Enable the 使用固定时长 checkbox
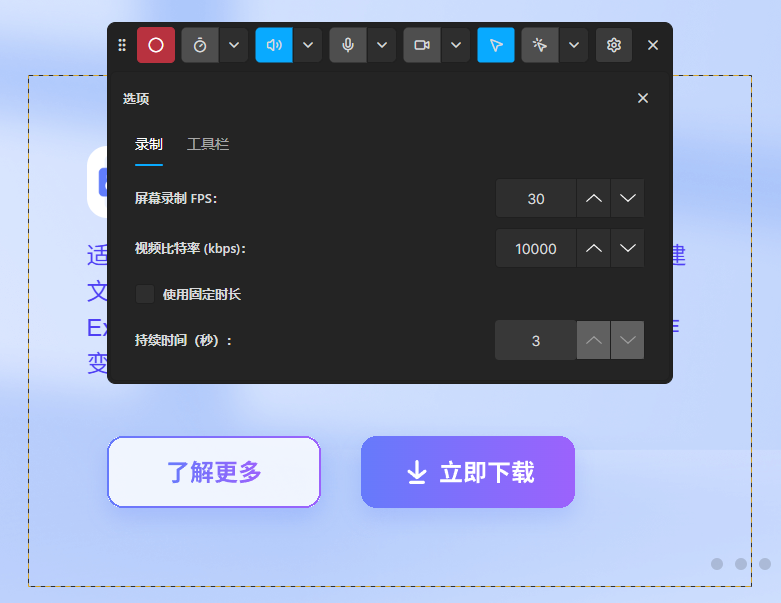This screenshot has width=781, height=603. [145, 294]
